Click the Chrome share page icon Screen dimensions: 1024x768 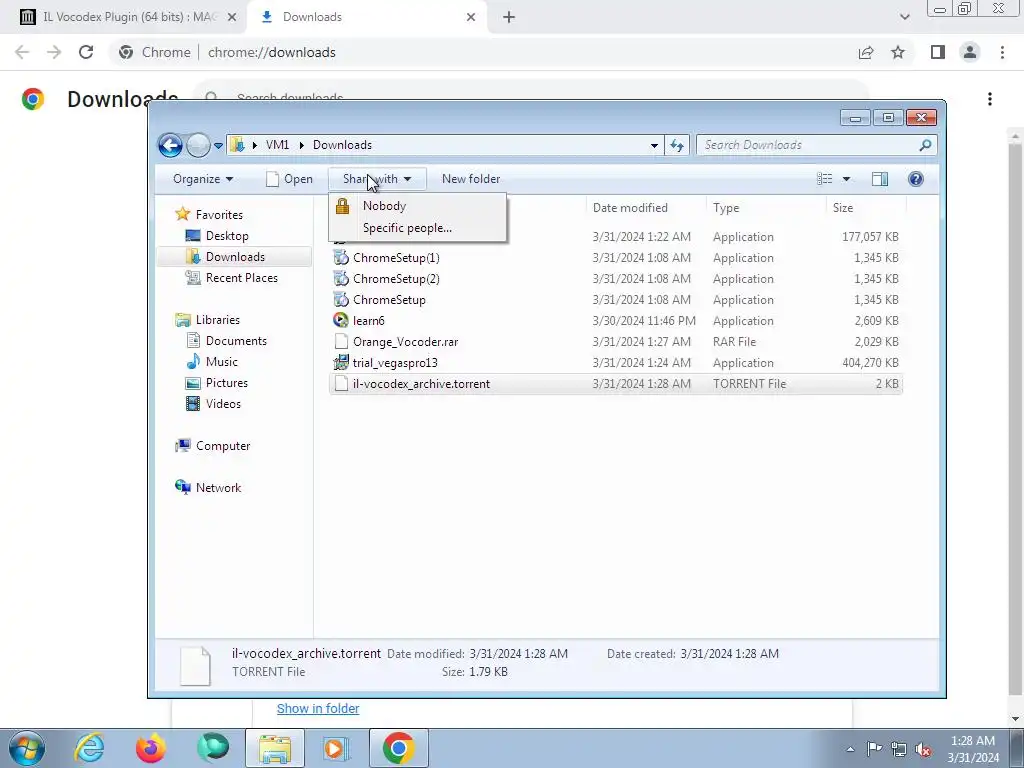tap(866, 52)
